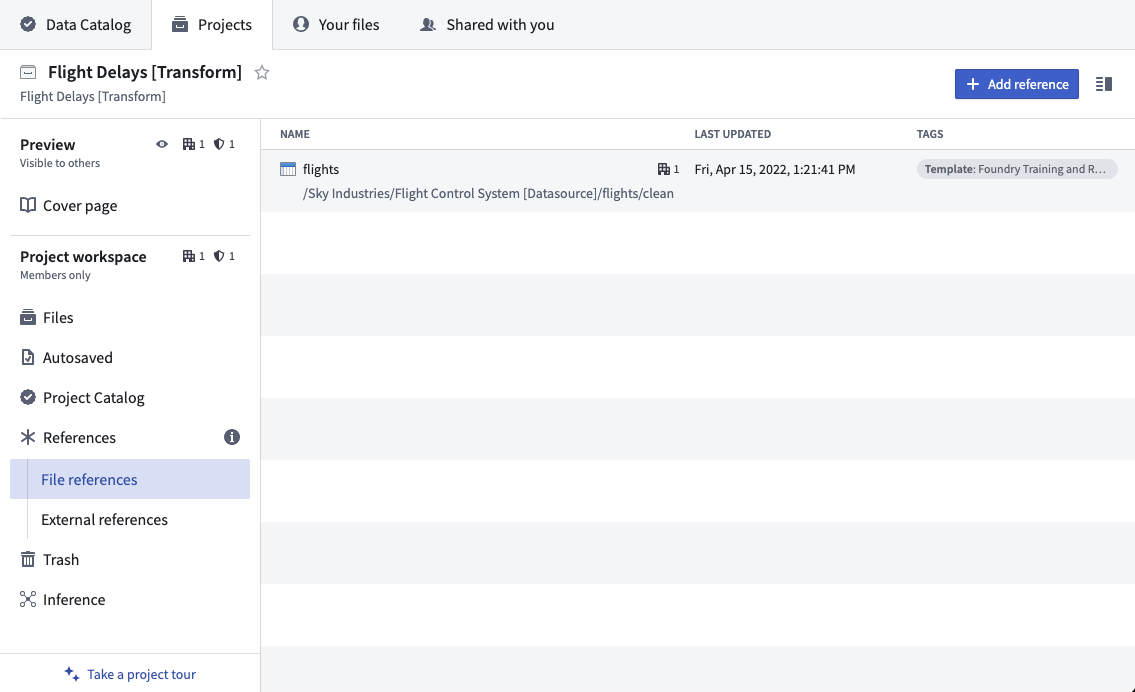The width and height of the screenshot is (1135, 692).
Task: Click the Flight Delays [Transform] subtitle text
Action: (93, 96)
